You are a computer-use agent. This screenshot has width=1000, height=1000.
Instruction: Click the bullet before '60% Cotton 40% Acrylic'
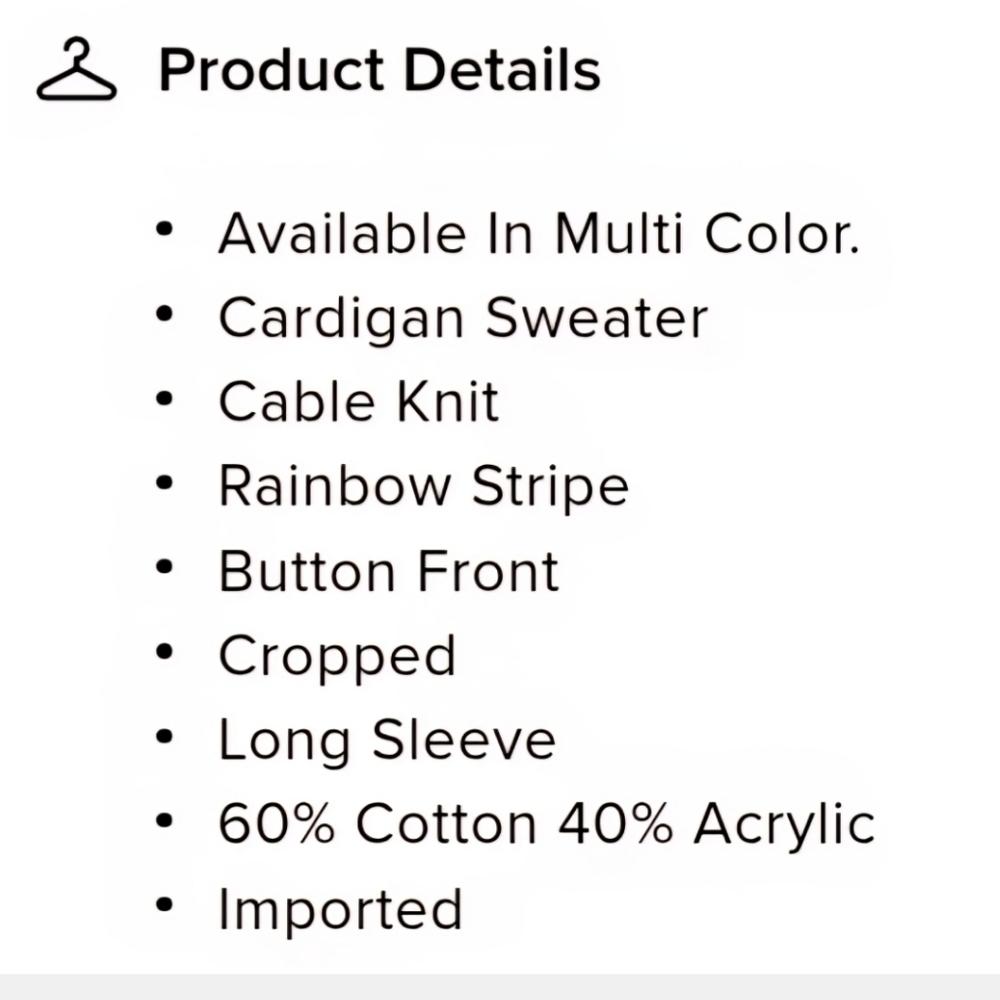pyautogui.click(x=165, y=822)
